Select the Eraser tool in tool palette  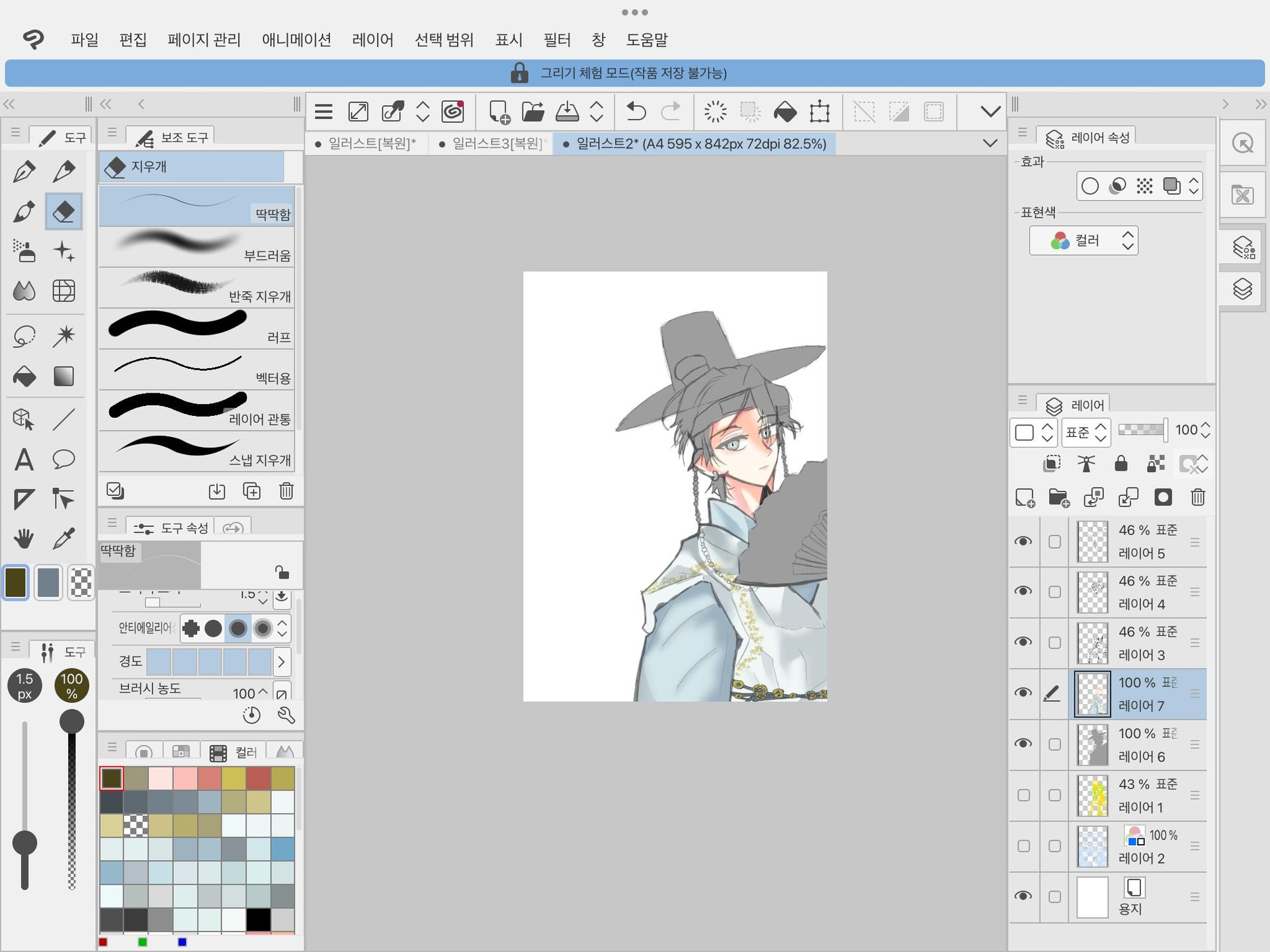[x=63, y=212]
